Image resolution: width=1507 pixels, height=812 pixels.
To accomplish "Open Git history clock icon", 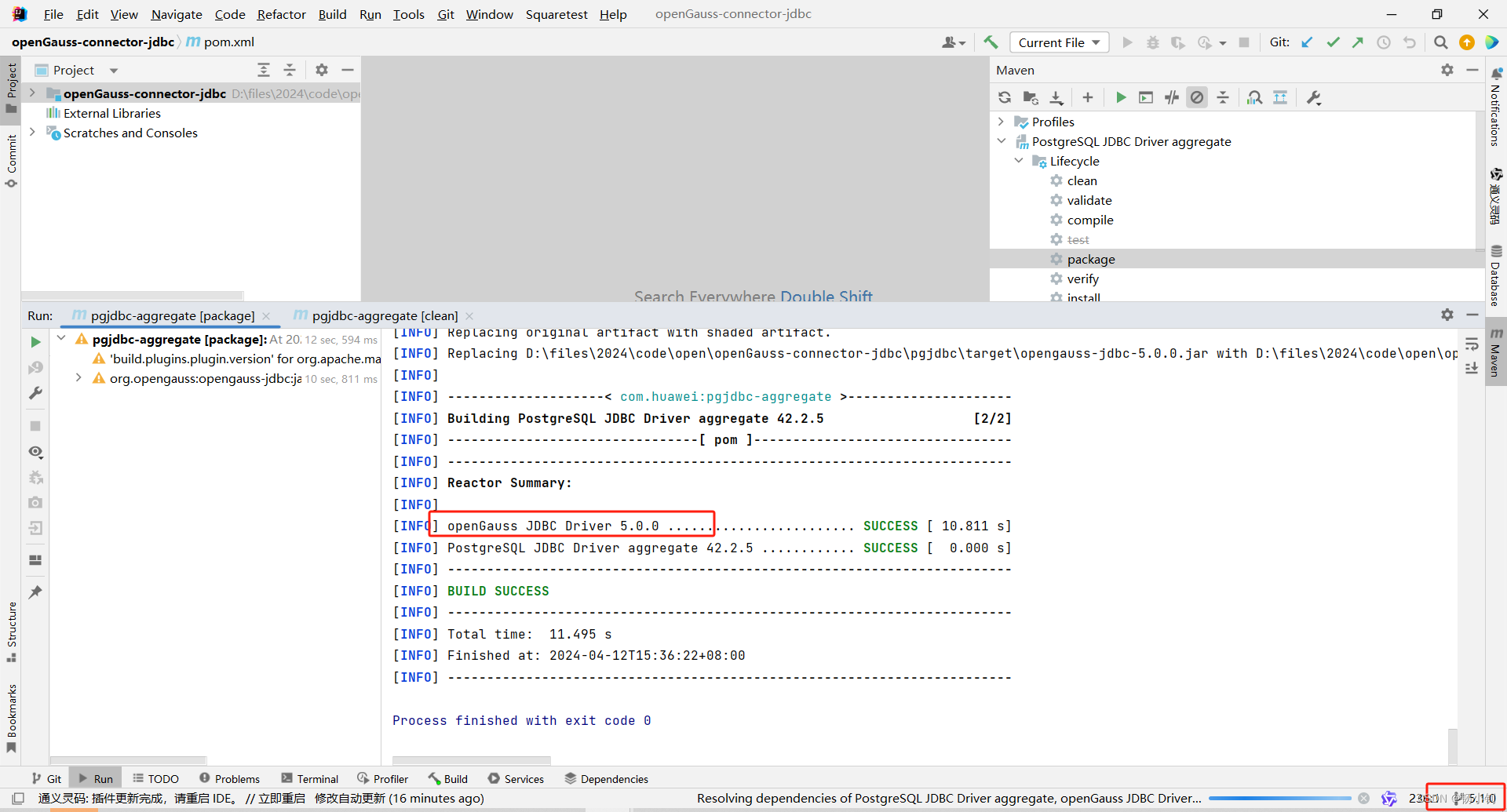I will 1384,42.
